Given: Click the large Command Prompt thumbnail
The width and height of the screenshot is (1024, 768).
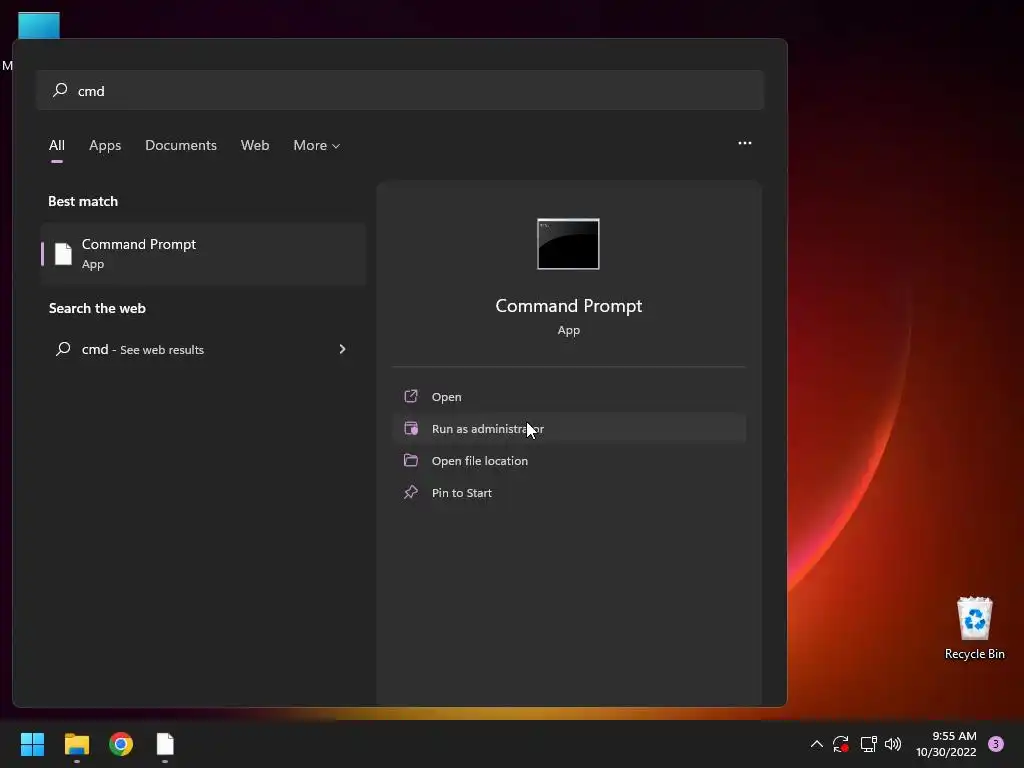Looking at the screenshot, I should (x=568, y=244).
